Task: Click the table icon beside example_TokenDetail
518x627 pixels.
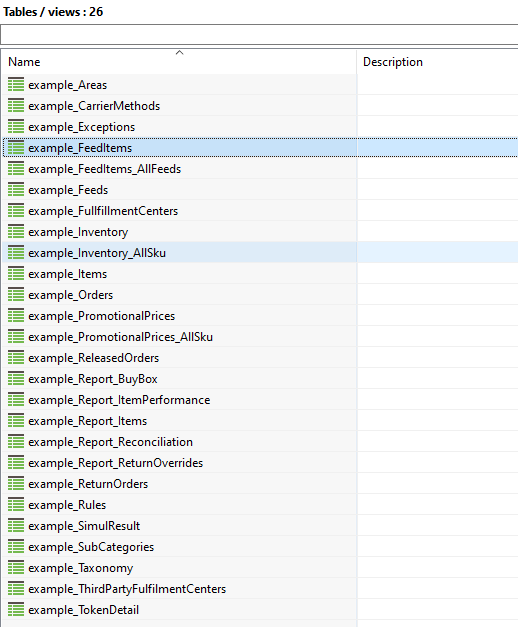Action: [16, 609]
